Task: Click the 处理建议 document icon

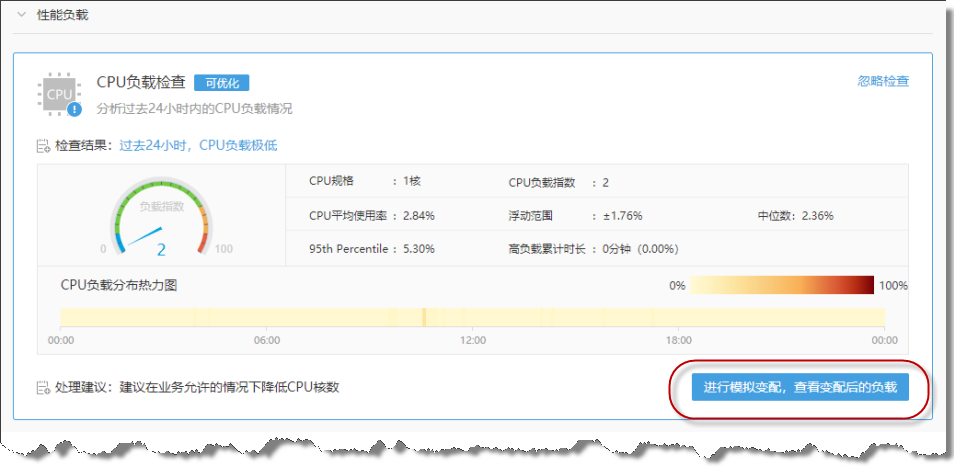Action: (x=43, y=388)
